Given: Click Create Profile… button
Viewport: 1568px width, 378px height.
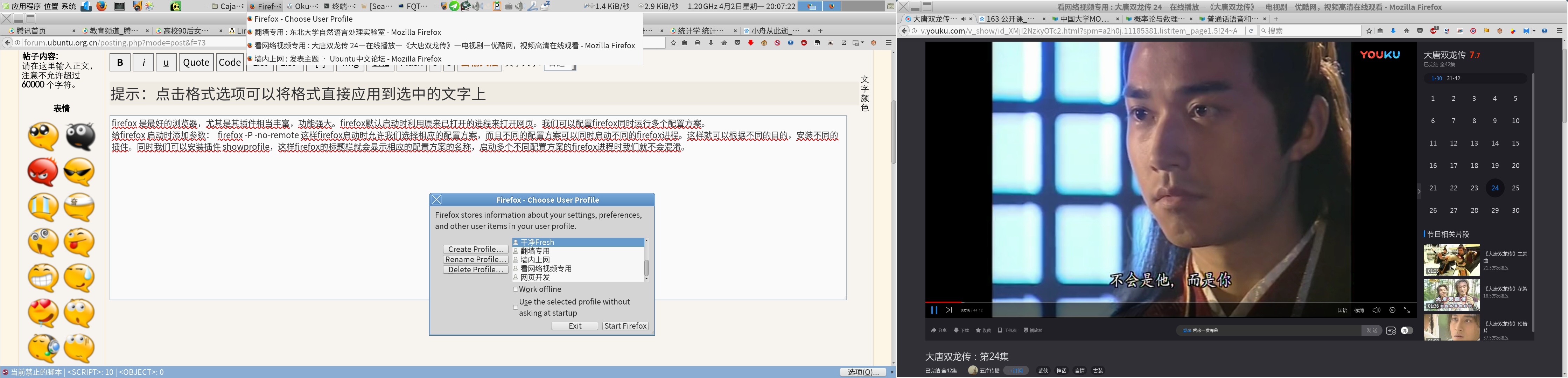Looking at the screenshot, I should 475,249.
